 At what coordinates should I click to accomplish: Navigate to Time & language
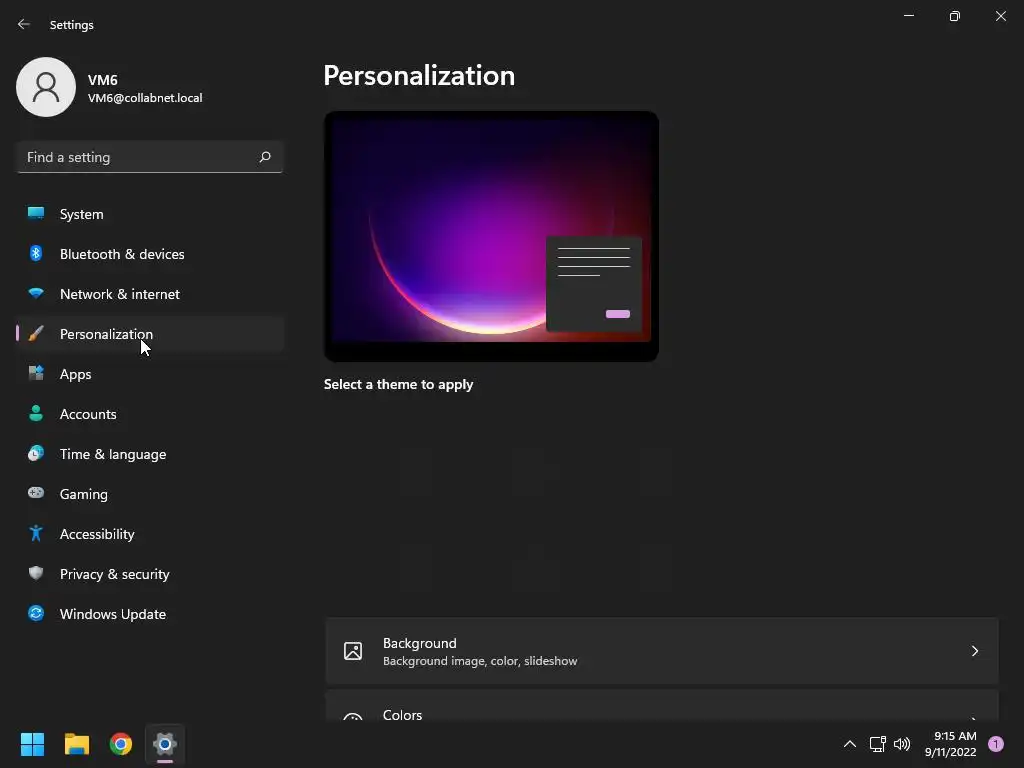coord(150,454)
